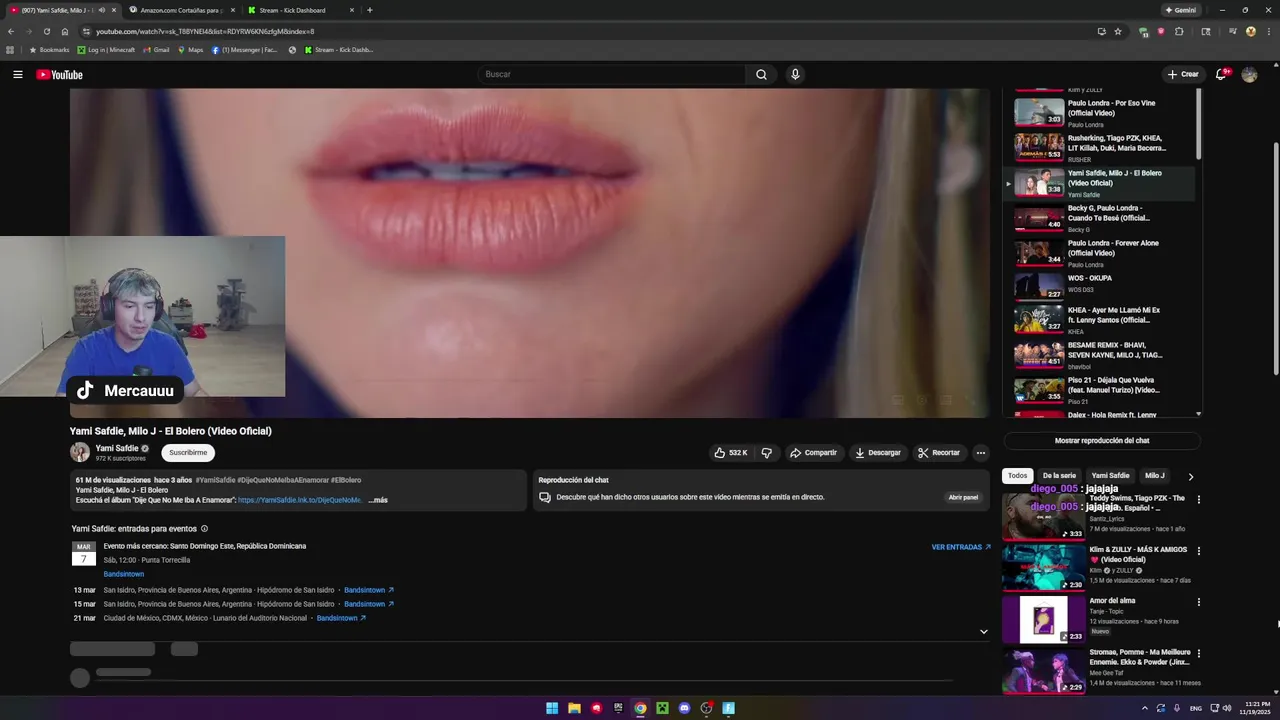Viewport: 1280px width, 720px height.
Task: Dislike the video with thumbs down
Action: 766,453
